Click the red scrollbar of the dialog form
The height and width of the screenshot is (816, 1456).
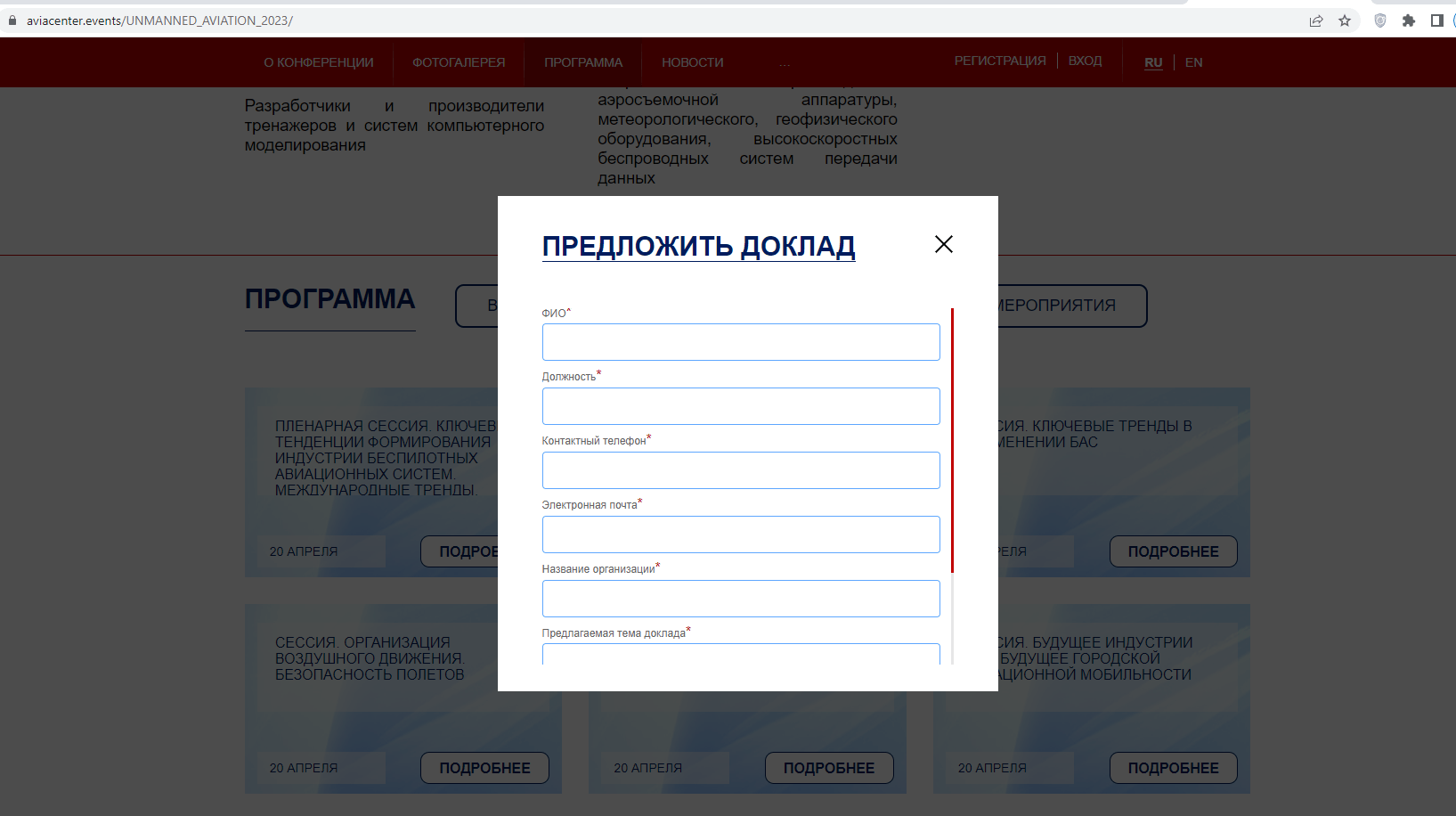[952, 440]
